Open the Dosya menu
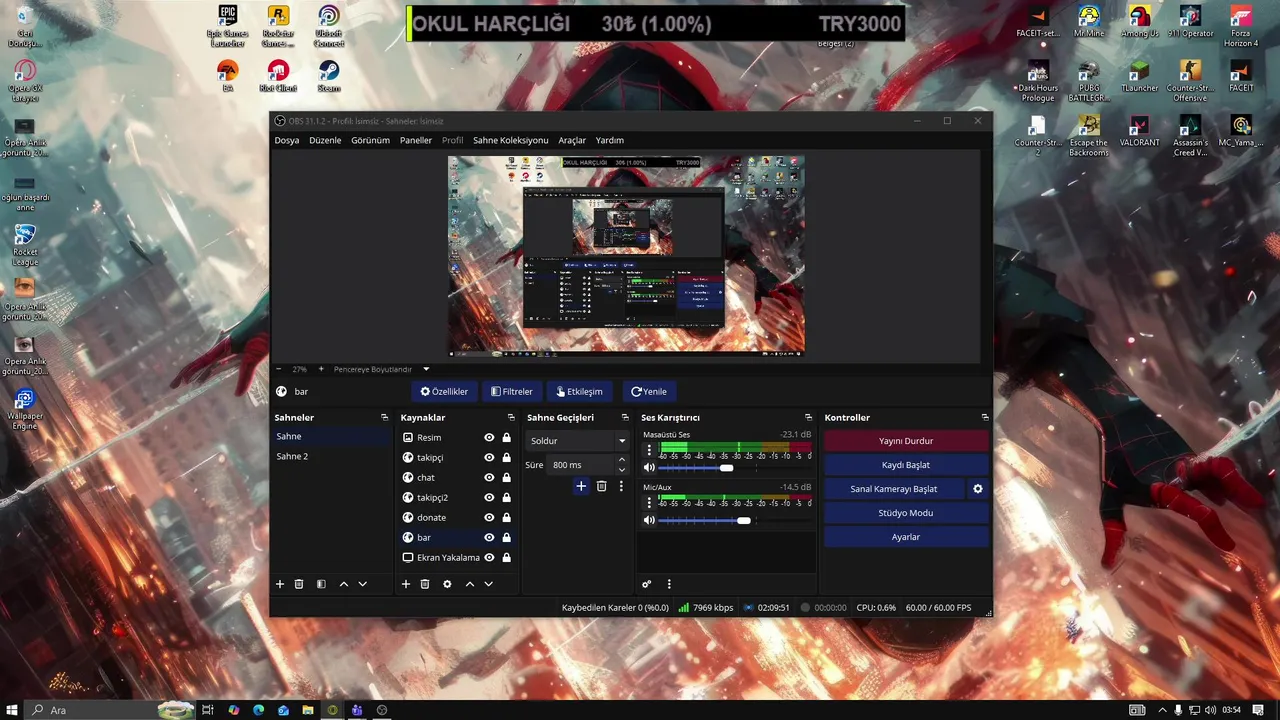 pos(287,140)
